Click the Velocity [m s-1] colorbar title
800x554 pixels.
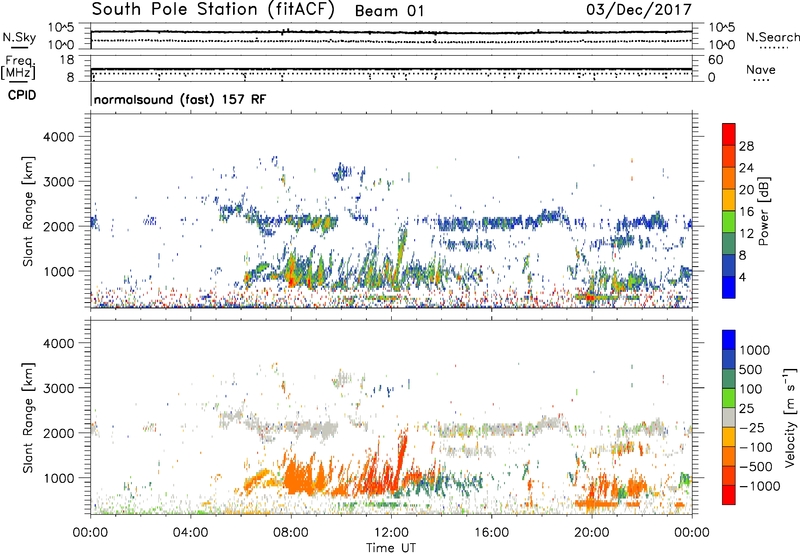pyautogui.click(x=791, y=417)
